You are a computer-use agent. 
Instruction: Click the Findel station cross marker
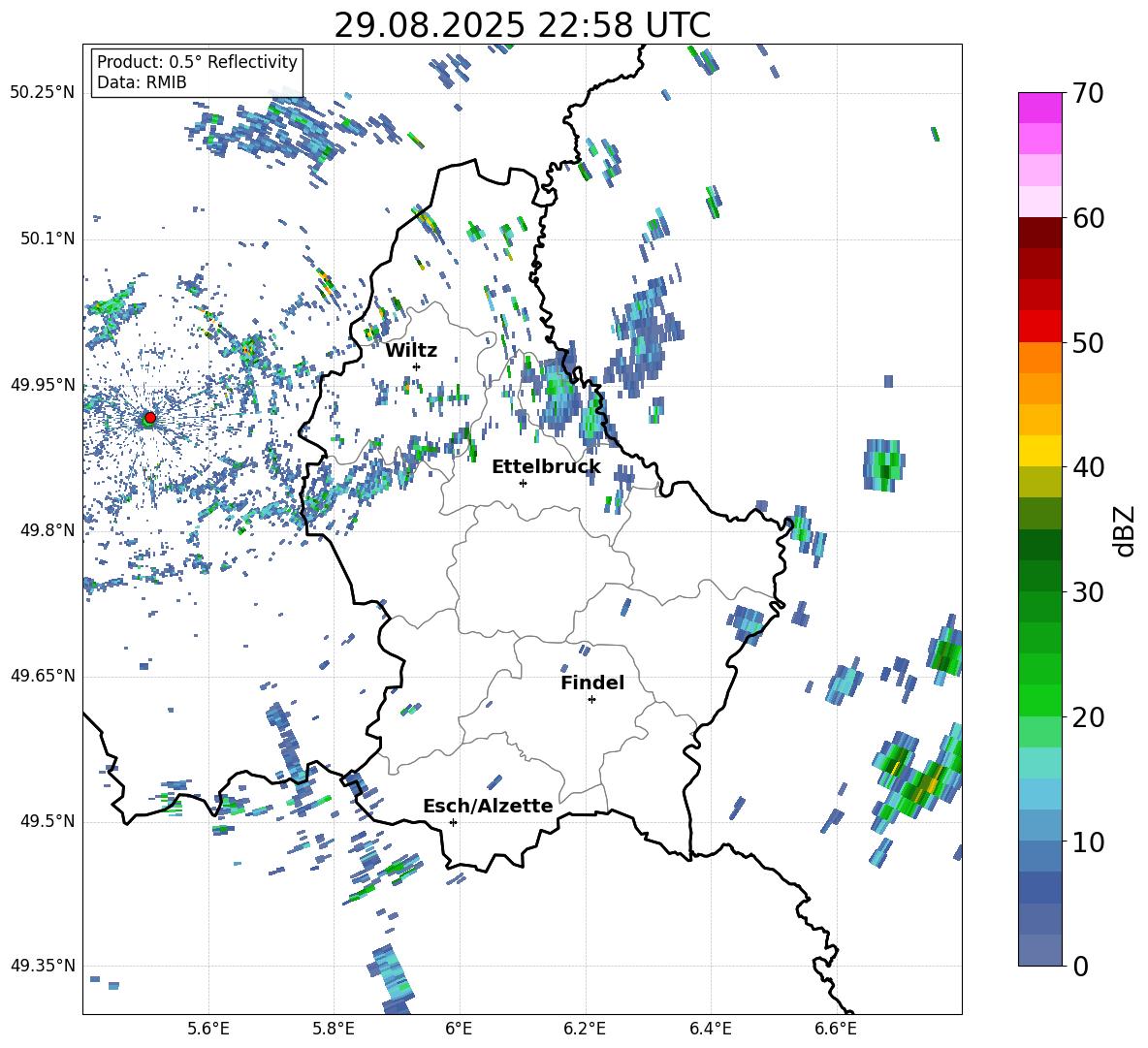click(591, 700)
